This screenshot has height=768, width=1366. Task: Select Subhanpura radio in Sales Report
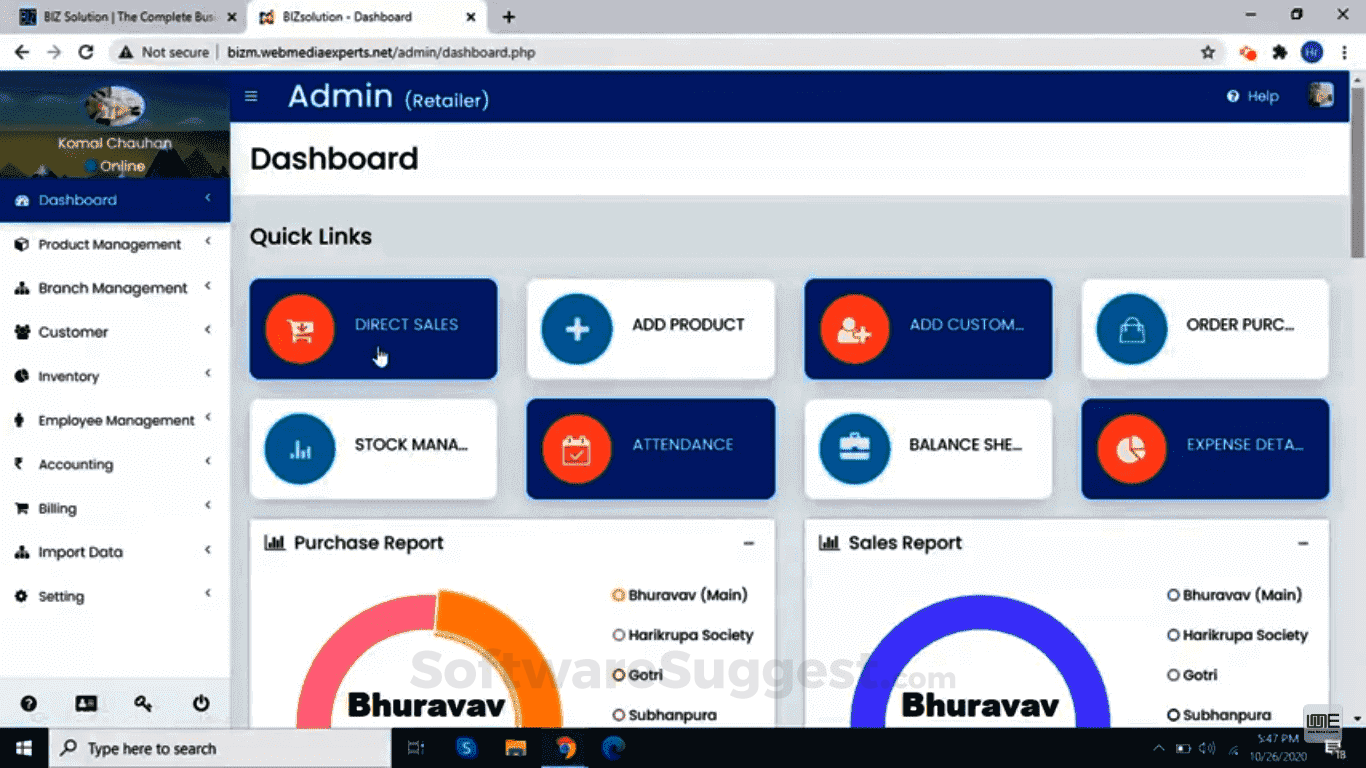click(x=1172, y=714)
